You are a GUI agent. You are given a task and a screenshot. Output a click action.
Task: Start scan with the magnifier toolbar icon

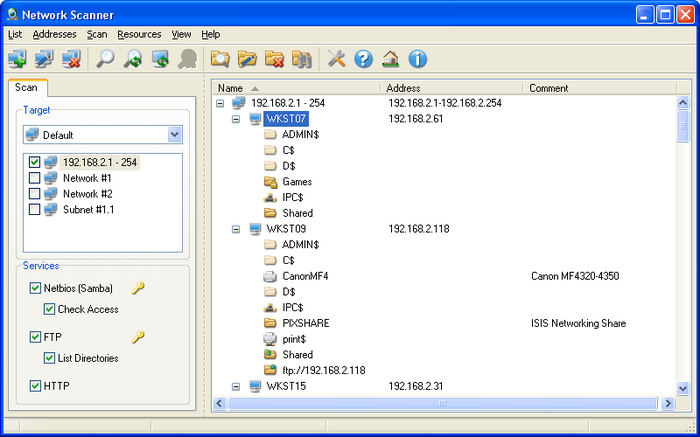[x=105, y=59]
